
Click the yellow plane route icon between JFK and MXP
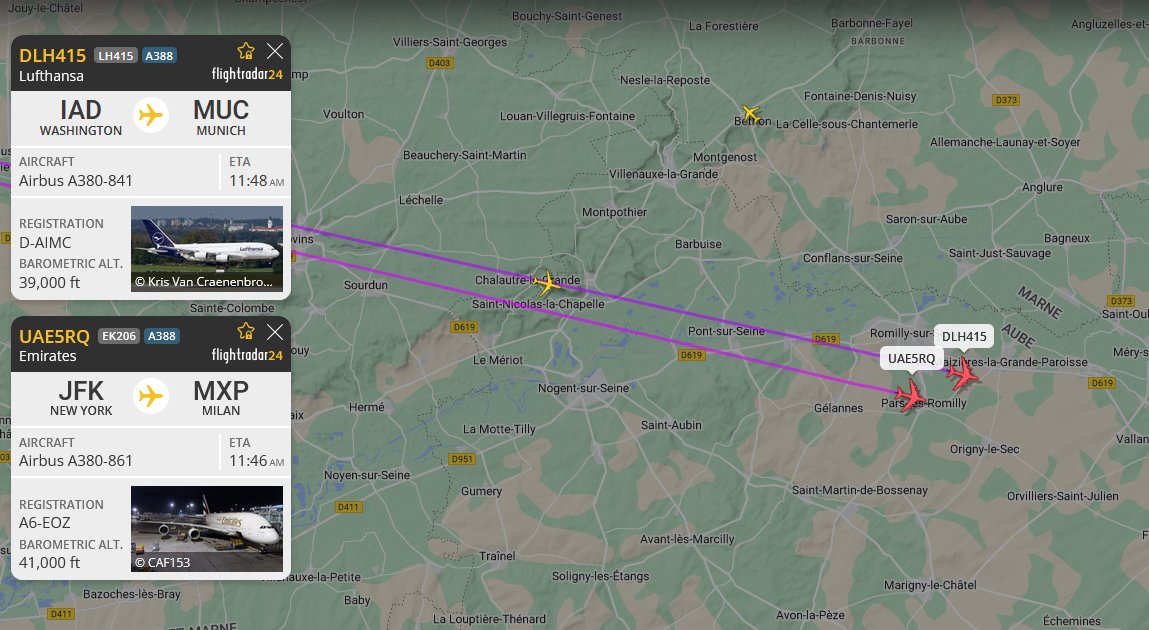[x=151, y=396]
